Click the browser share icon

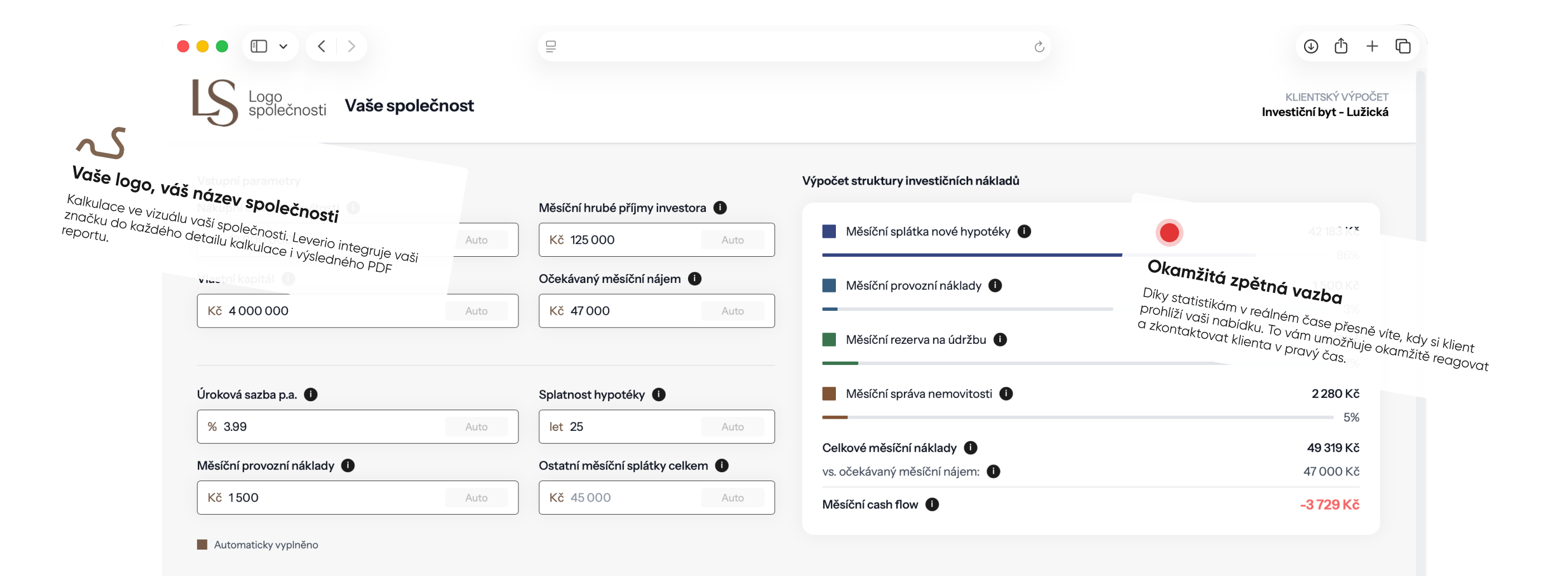coord(1341,46)
